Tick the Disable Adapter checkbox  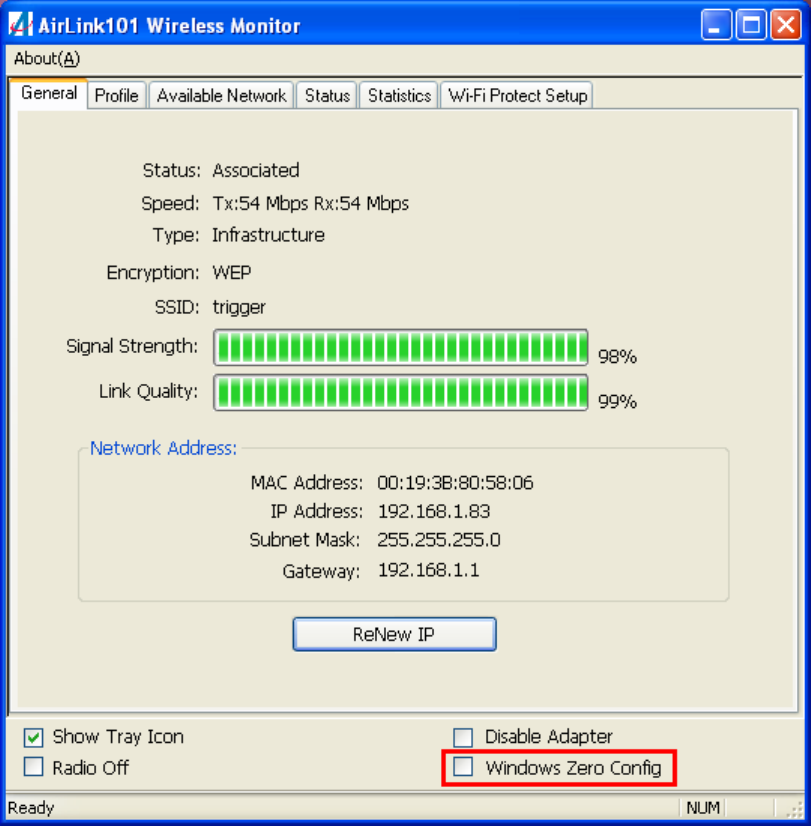click(x=463, y=737)
